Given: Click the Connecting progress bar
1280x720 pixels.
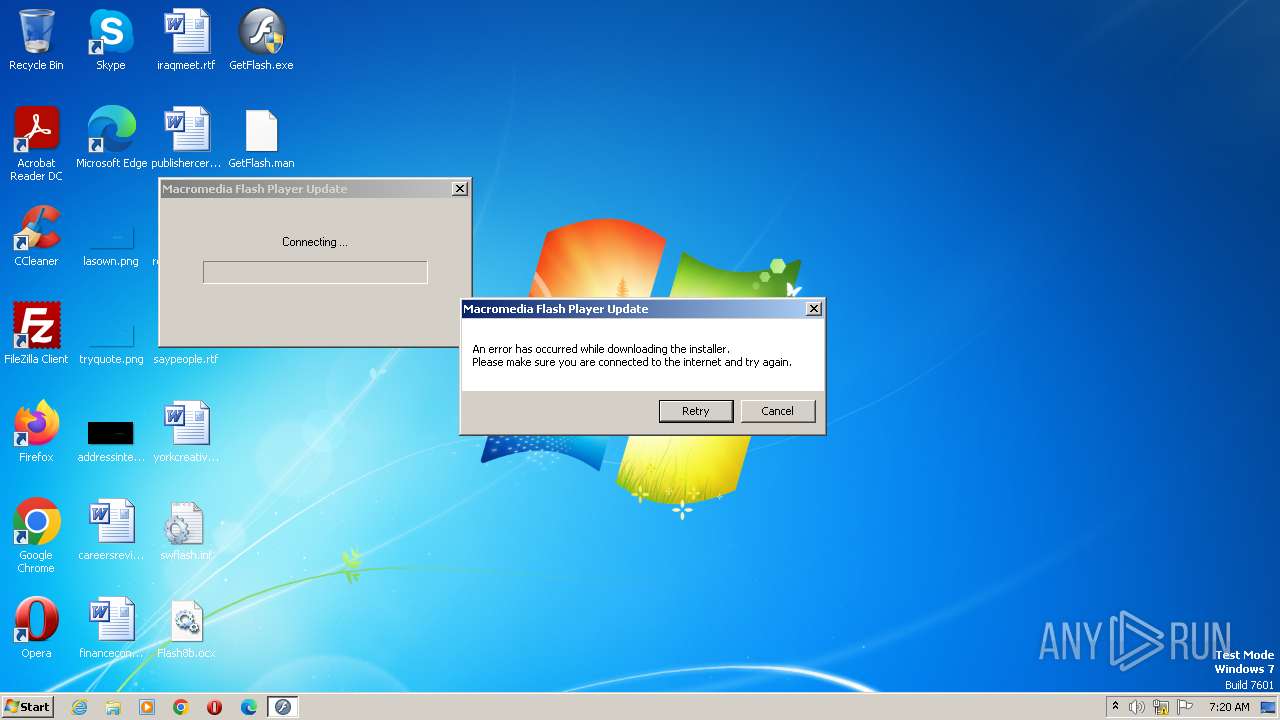Looking at the screenshot, I should (x=315, y=272).
